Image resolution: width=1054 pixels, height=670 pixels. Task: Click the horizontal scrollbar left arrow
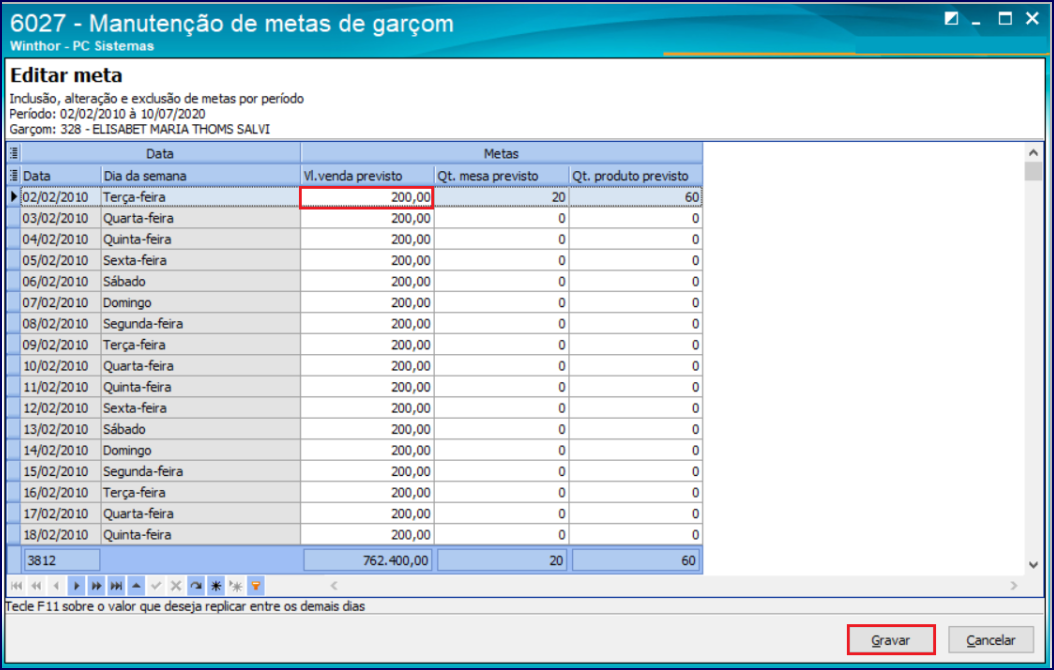click(333, 586)
